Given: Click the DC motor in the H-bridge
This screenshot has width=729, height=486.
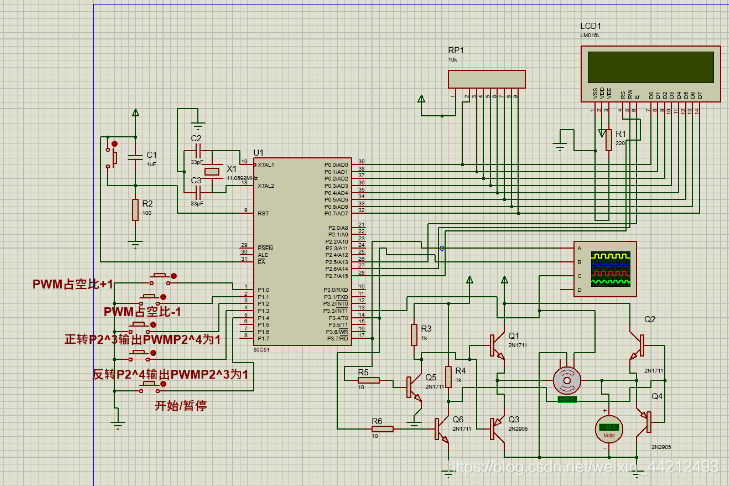Looking at the screenshot, I should (x=567, y=380).
